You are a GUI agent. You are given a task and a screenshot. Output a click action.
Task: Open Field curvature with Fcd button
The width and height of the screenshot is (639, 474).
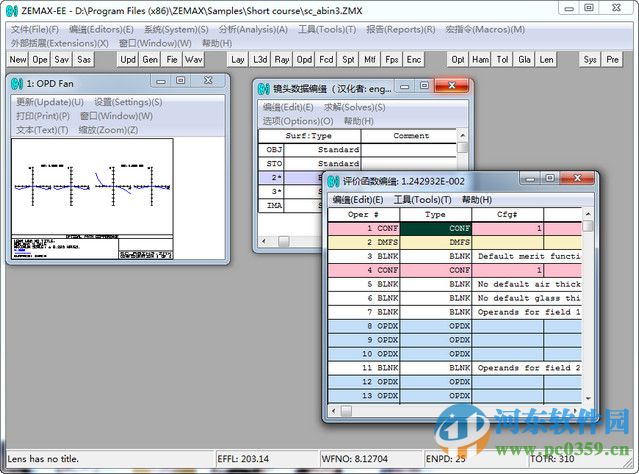click(x=326, y=60)
